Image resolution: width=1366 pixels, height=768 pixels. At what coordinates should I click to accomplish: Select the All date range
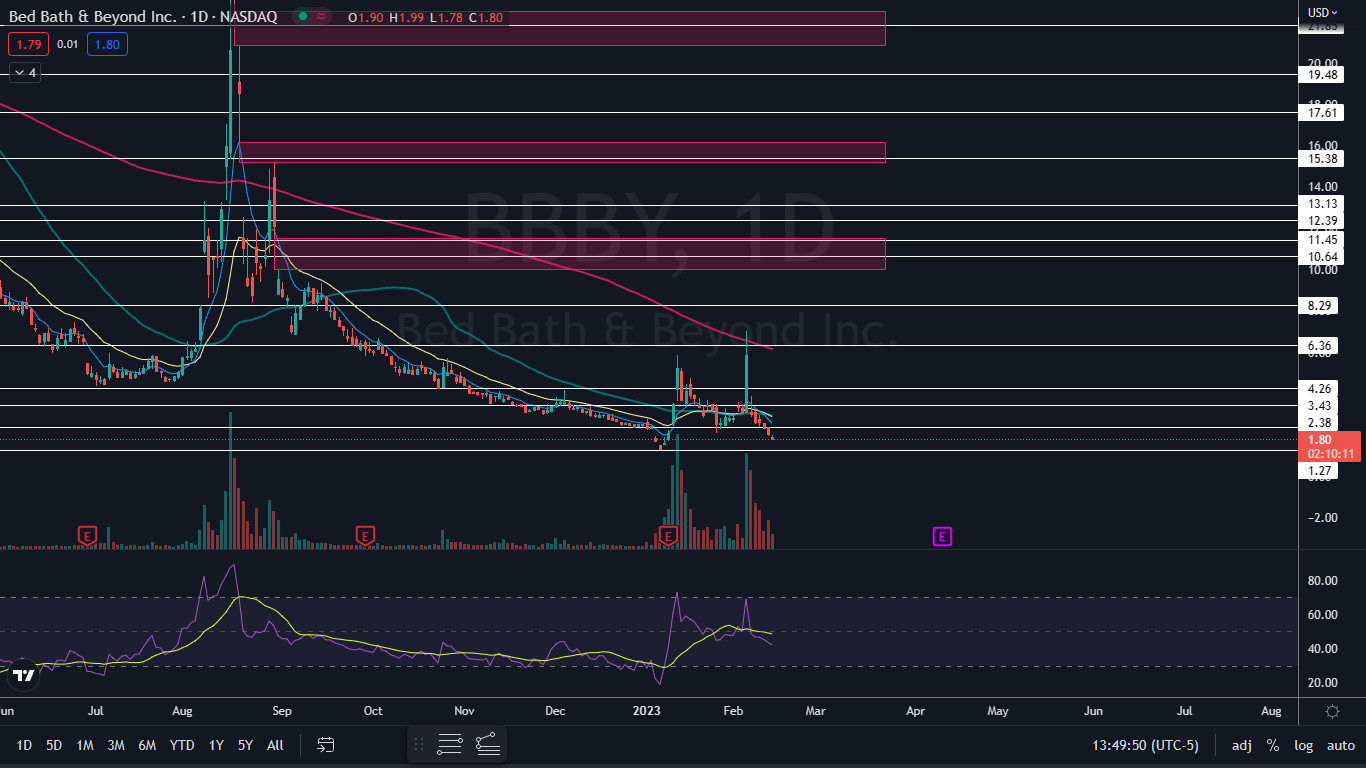click(x=276, y=745)
